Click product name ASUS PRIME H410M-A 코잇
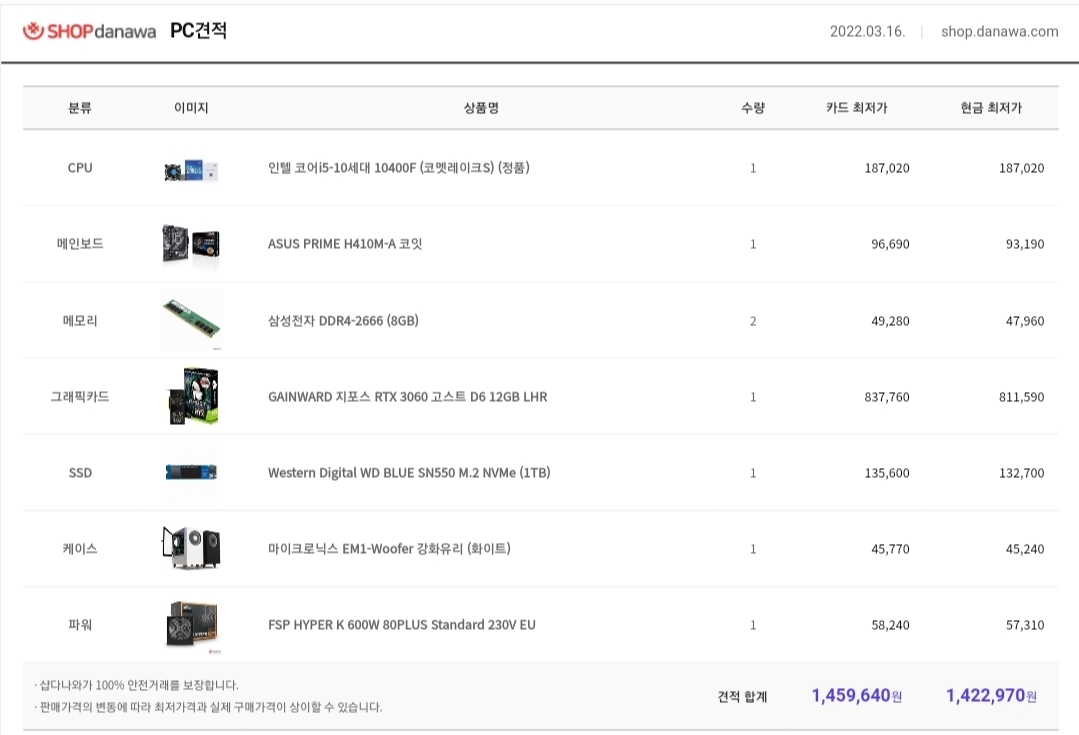 pos(345,244)
